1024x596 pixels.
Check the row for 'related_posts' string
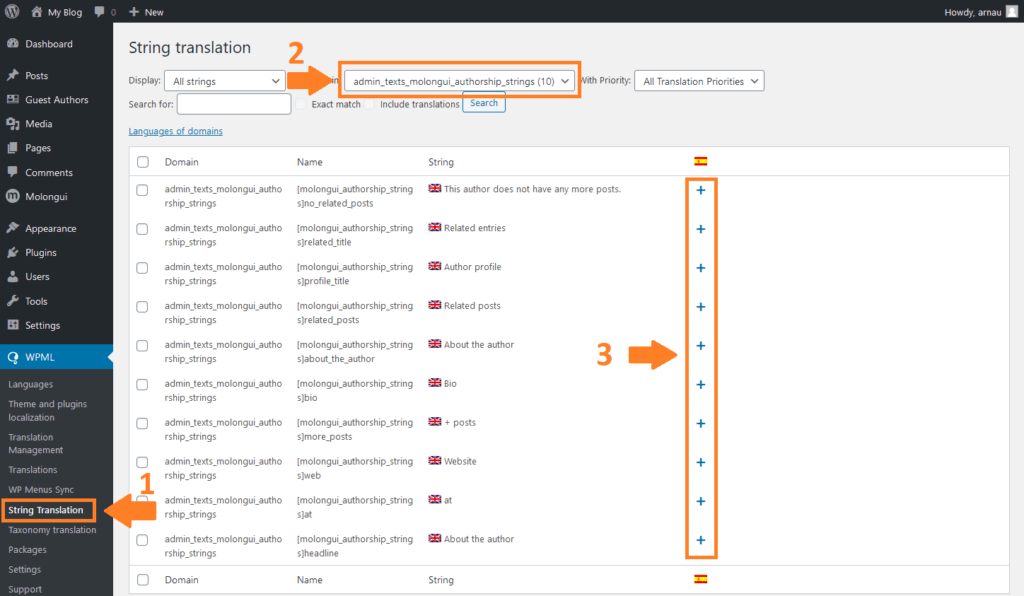142,307
